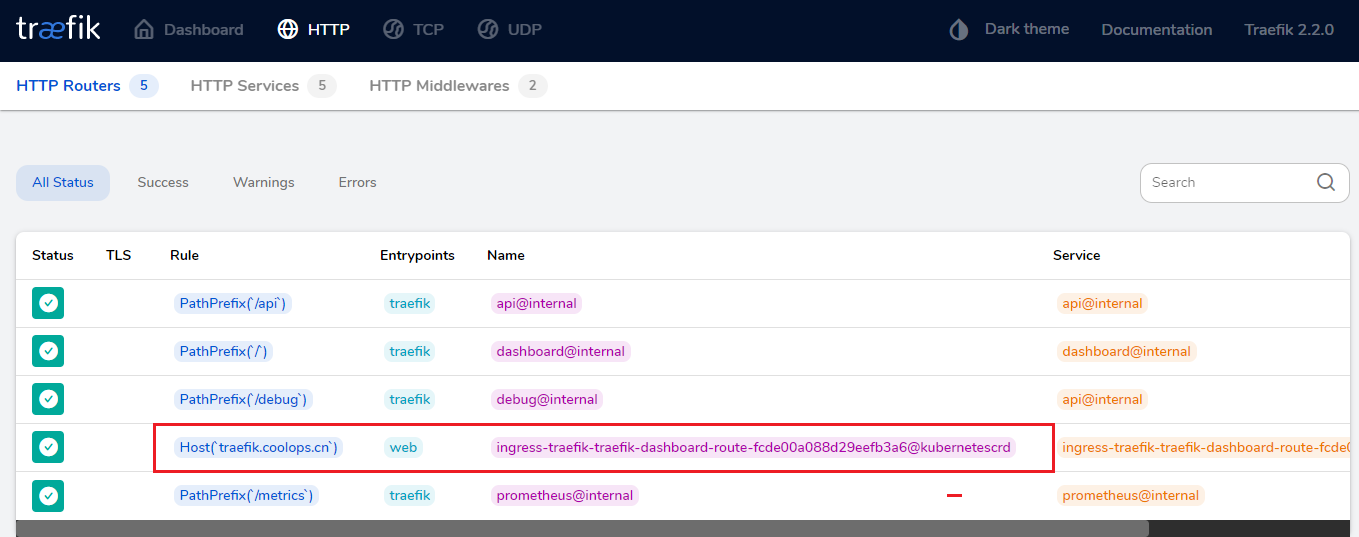This screenshot has height=537, width=1359.
Task: Click api@internal service in the debug row
Action: tap(1102, 399)
